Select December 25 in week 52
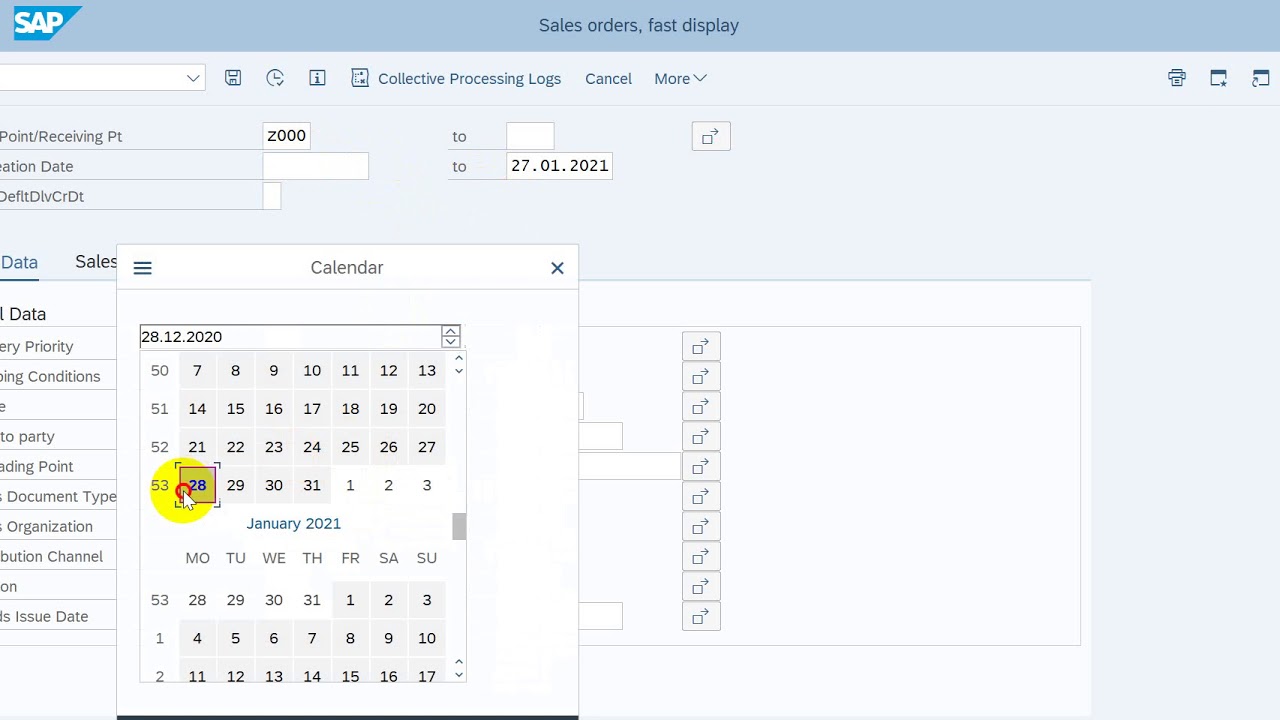Screen dimensions: 1280x720 [x=350, y=447]
